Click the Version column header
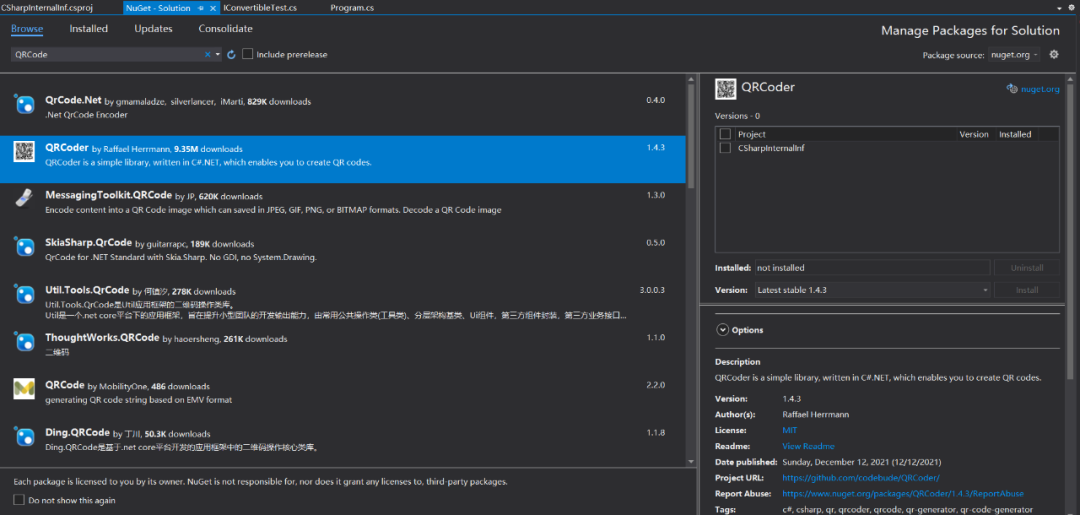The width and height of the screenshot is (1080, 515). point(974,134)
